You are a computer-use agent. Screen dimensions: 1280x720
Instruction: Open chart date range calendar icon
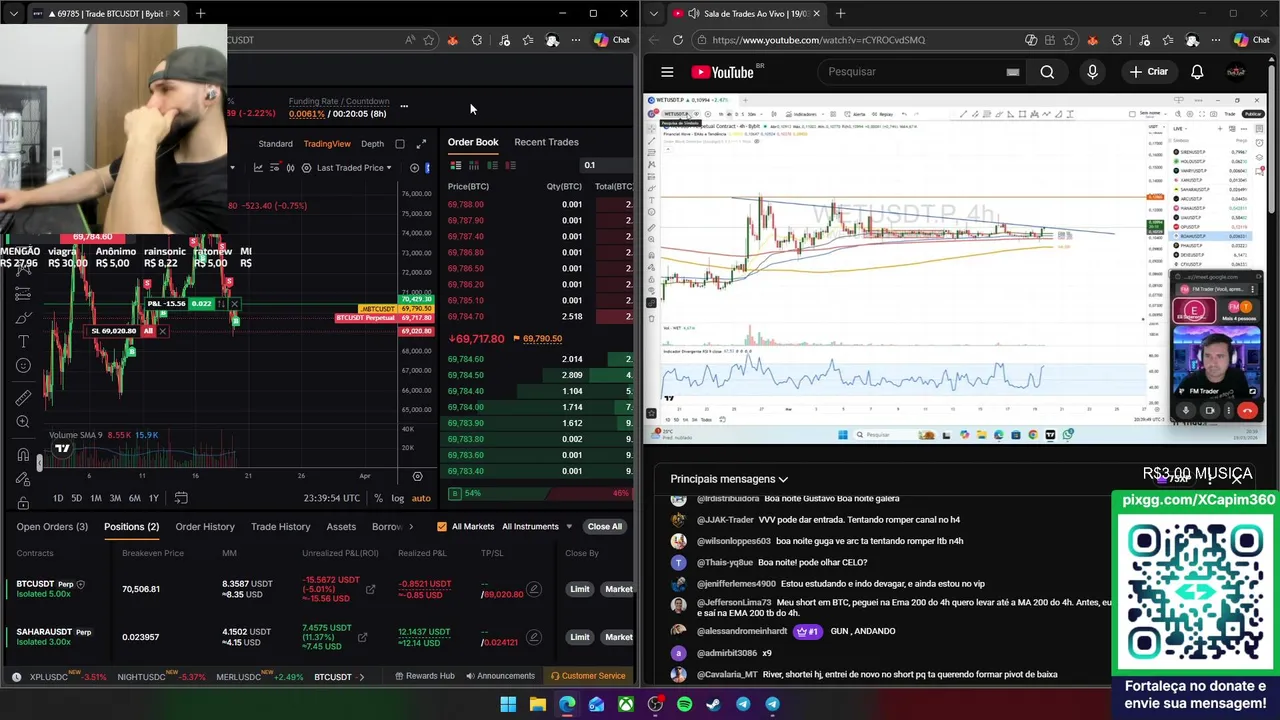(x=181, y=498)
